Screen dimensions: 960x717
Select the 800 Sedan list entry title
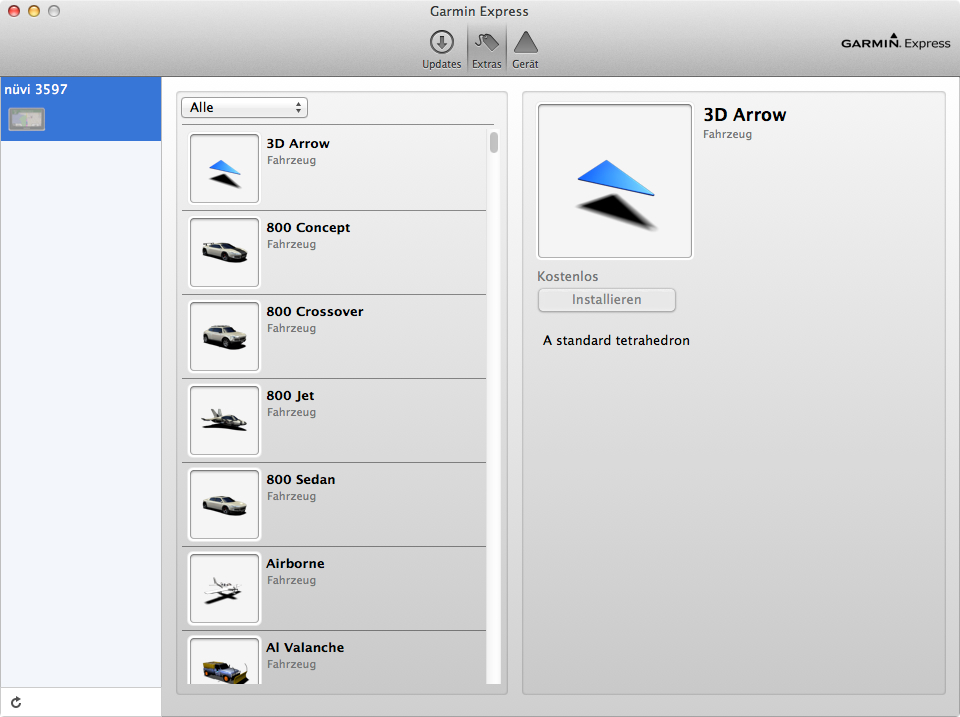click(300, 480)
